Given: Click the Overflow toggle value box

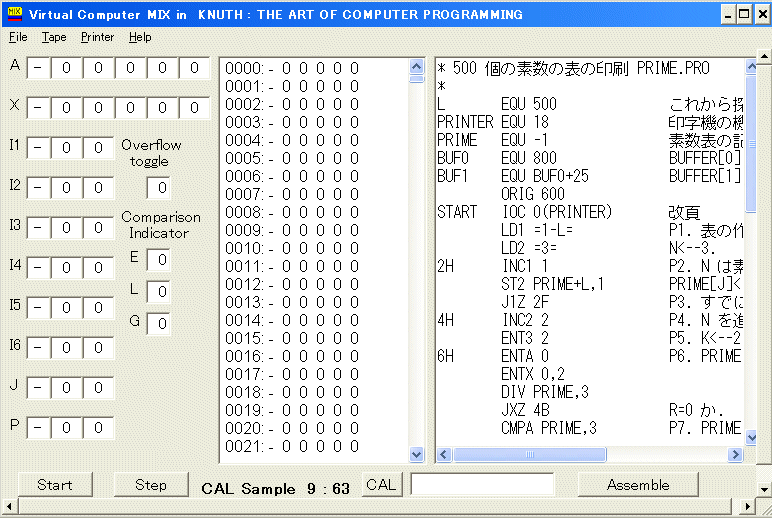Looking at the screenshot, I should (x=158, y=188).
